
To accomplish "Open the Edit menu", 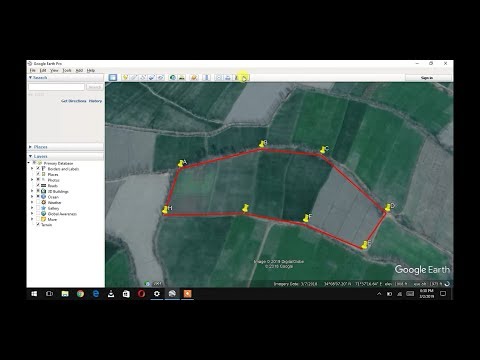I will tap(43, 70).
